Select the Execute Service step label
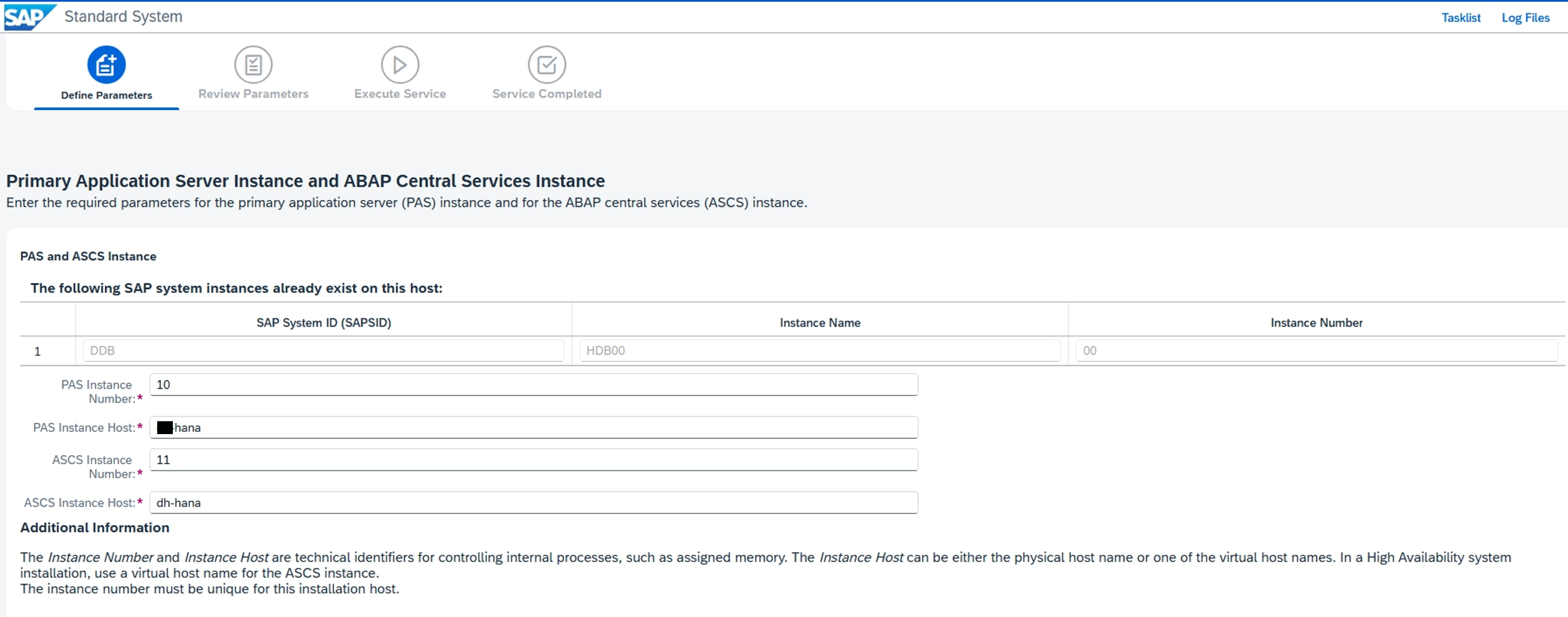This screenshot has height=617, width=1568. click(400, 94)
